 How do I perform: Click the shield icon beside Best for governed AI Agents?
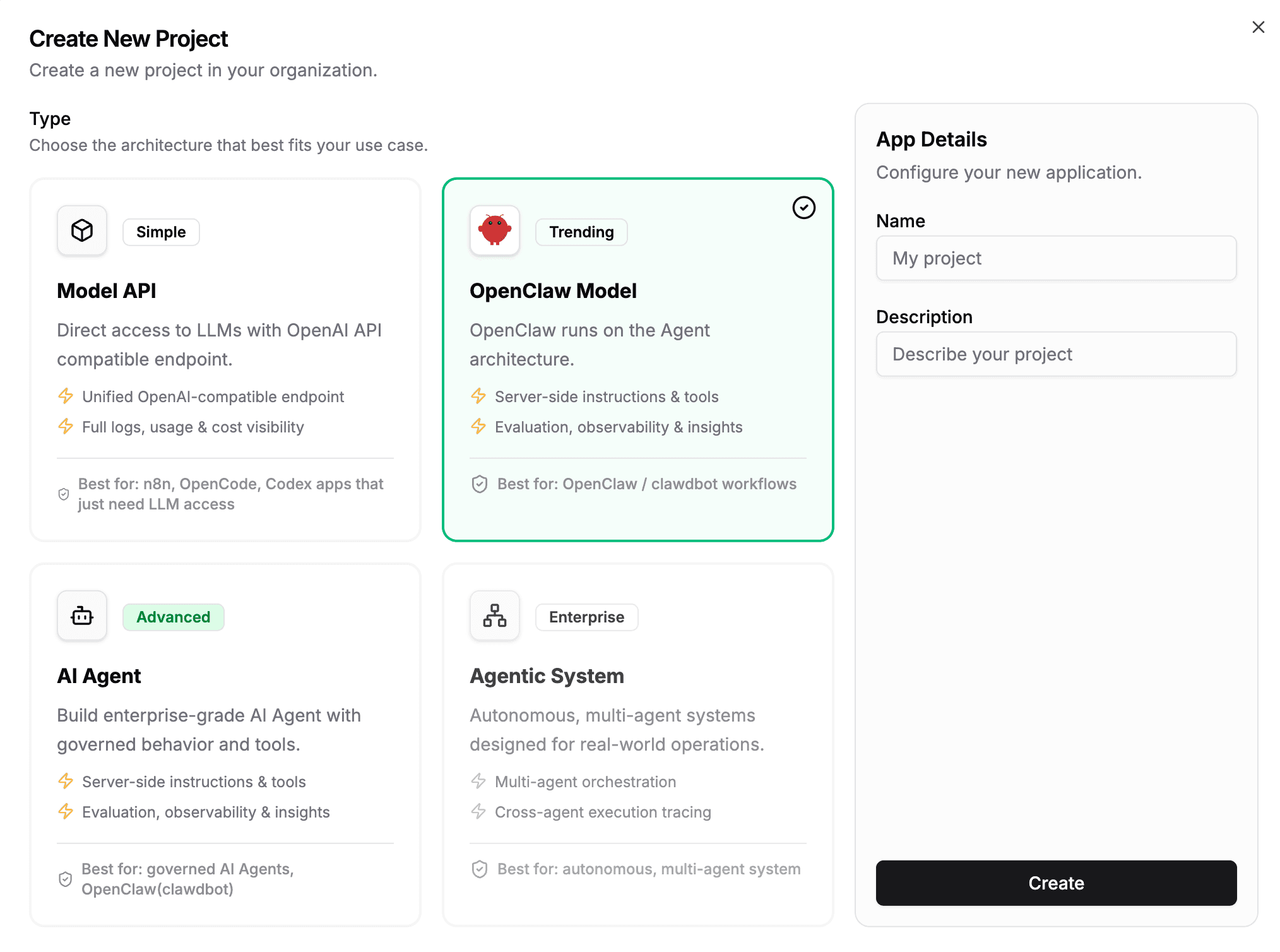tap(66, 879)
